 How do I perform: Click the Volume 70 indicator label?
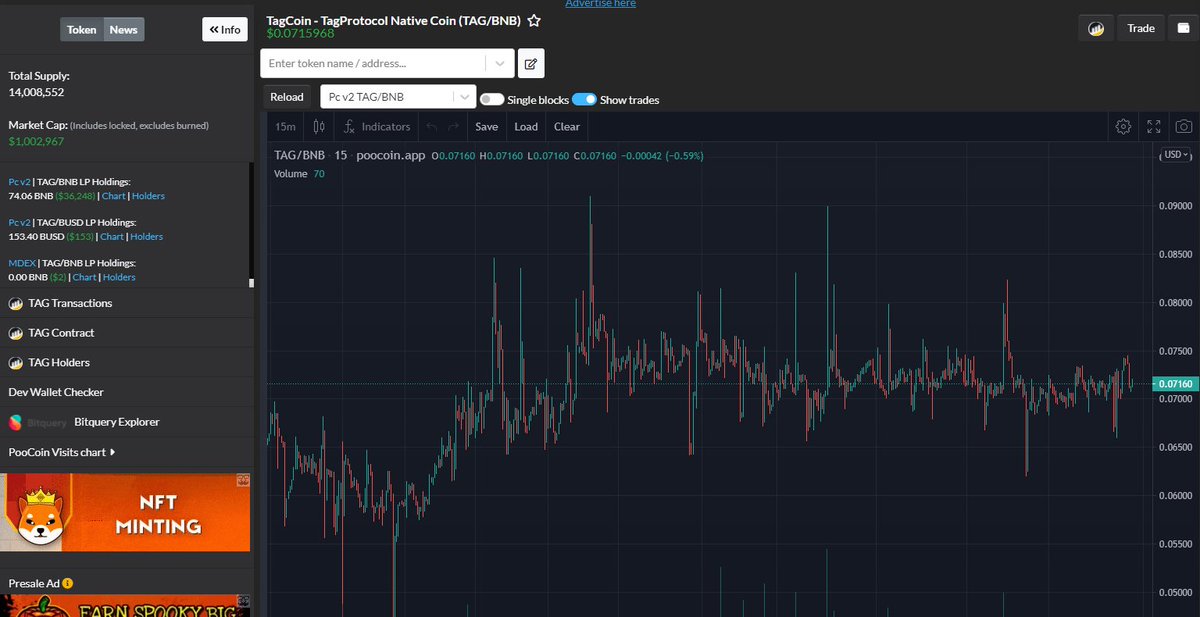point(299,173)
